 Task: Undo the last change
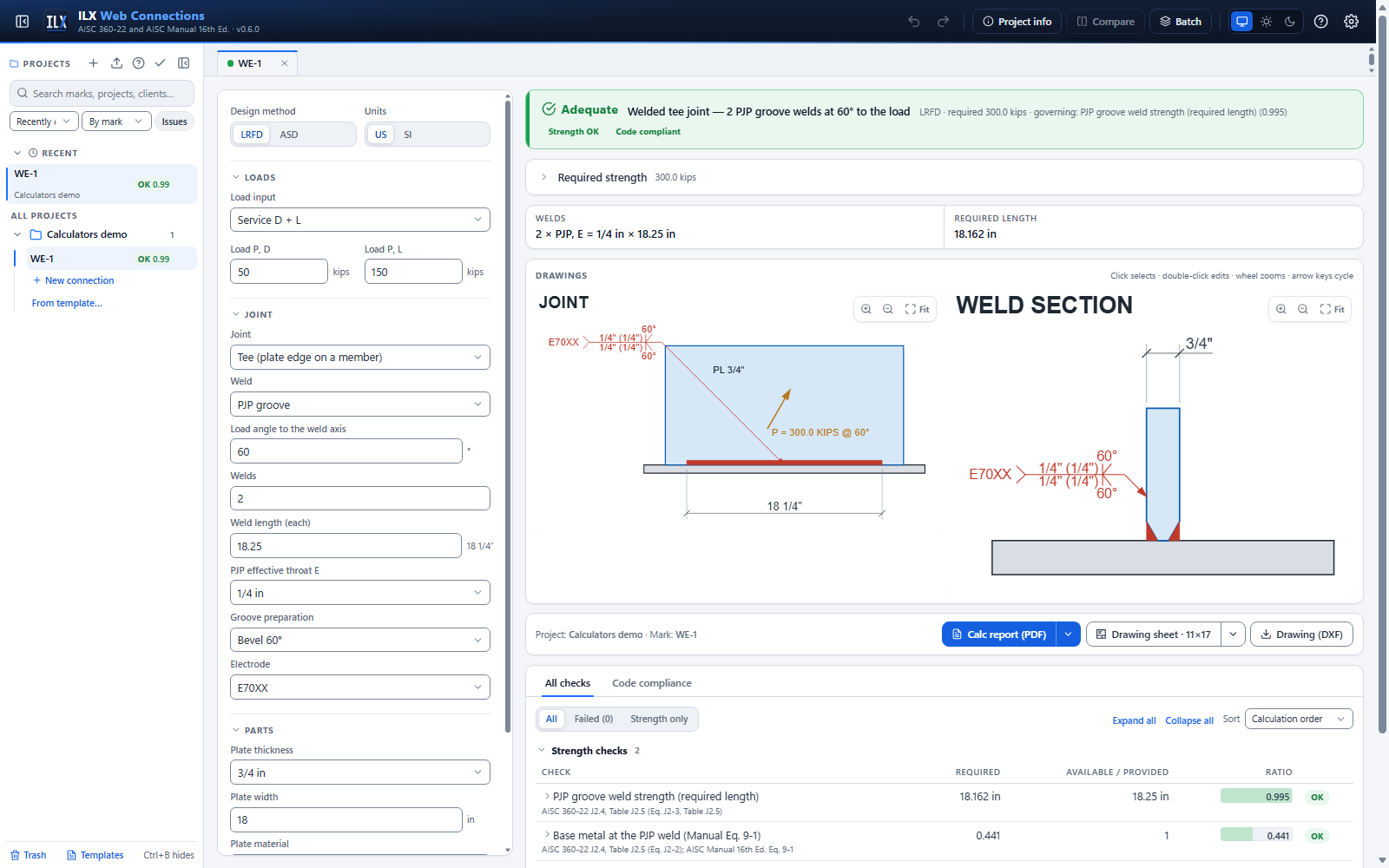(x=914, y=22)
